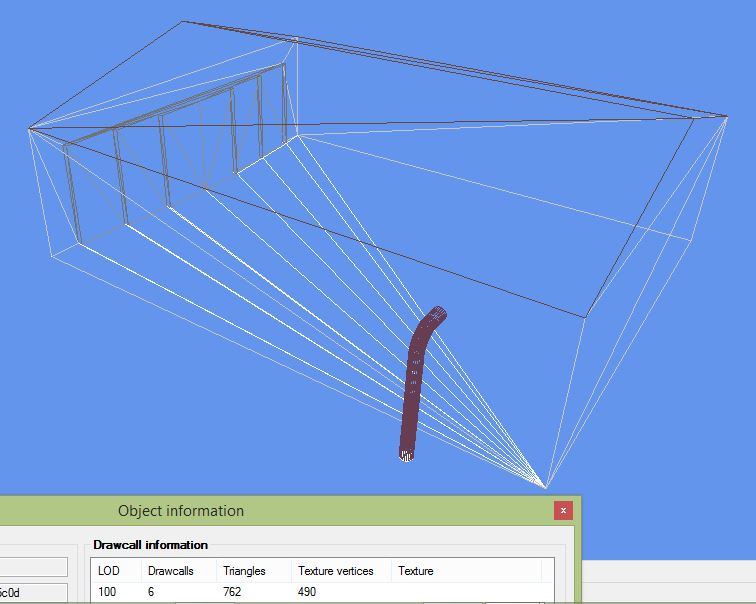The image size is (756, 604).
Task: Focus the empty field above the c0d field
Action: [x=33, y=567]
